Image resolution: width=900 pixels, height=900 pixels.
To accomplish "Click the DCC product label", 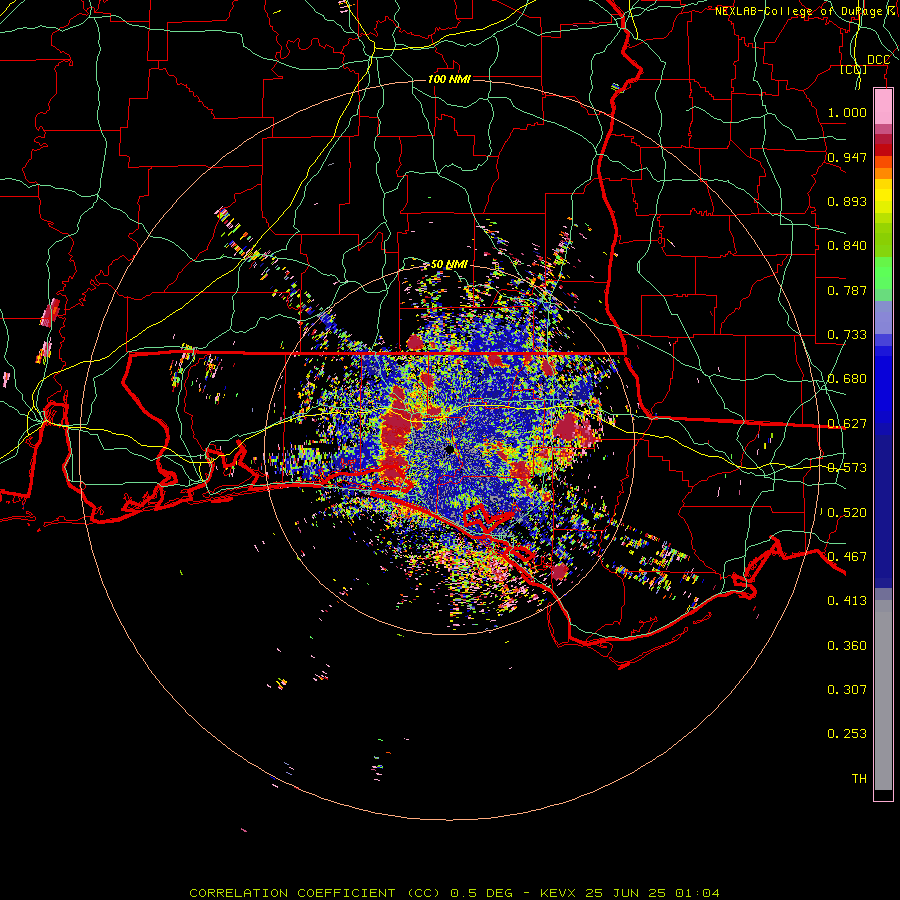I will click(x=878, y=60).
